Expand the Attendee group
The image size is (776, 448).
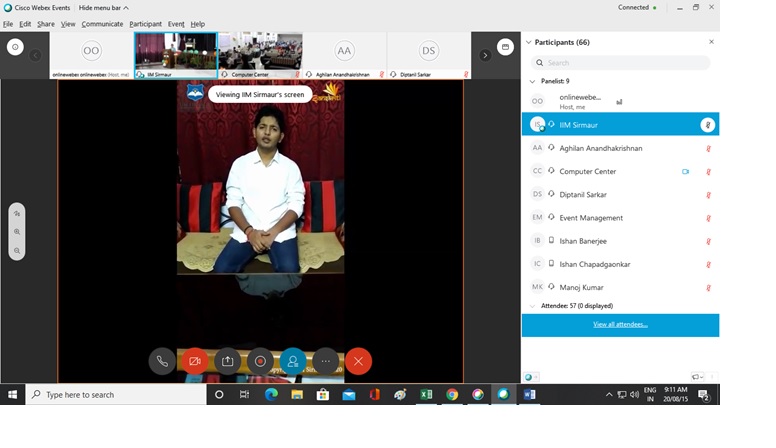pos(533,306)
